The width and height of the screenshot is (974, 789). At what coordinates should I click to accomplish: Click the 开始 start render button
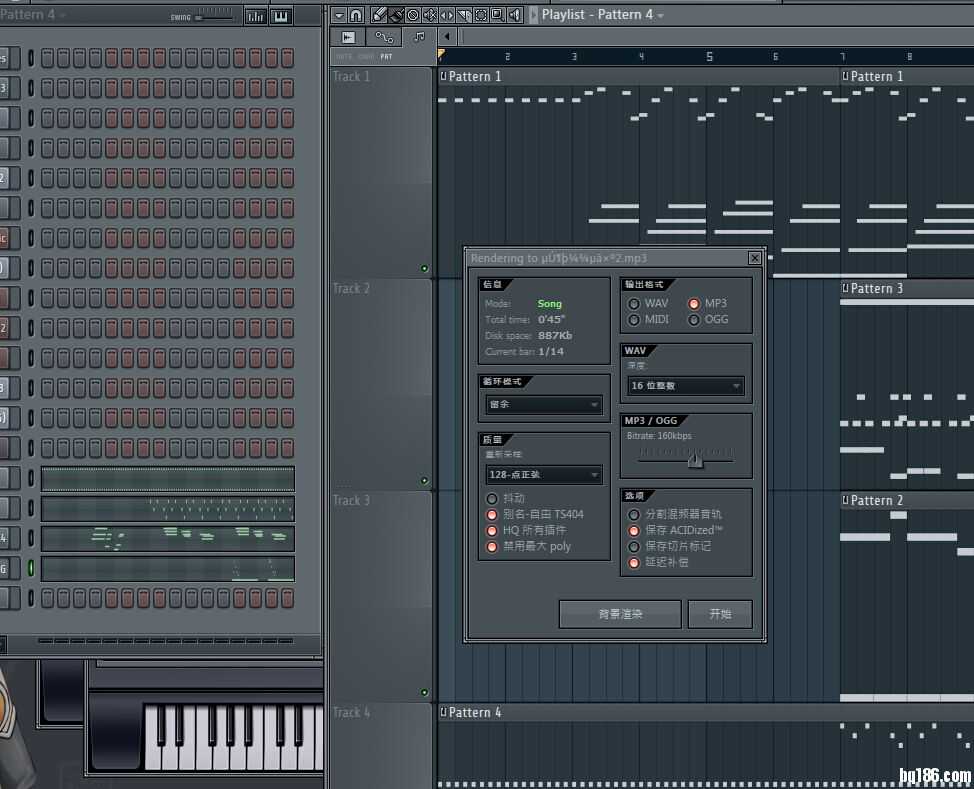click(x=720, y=614)
